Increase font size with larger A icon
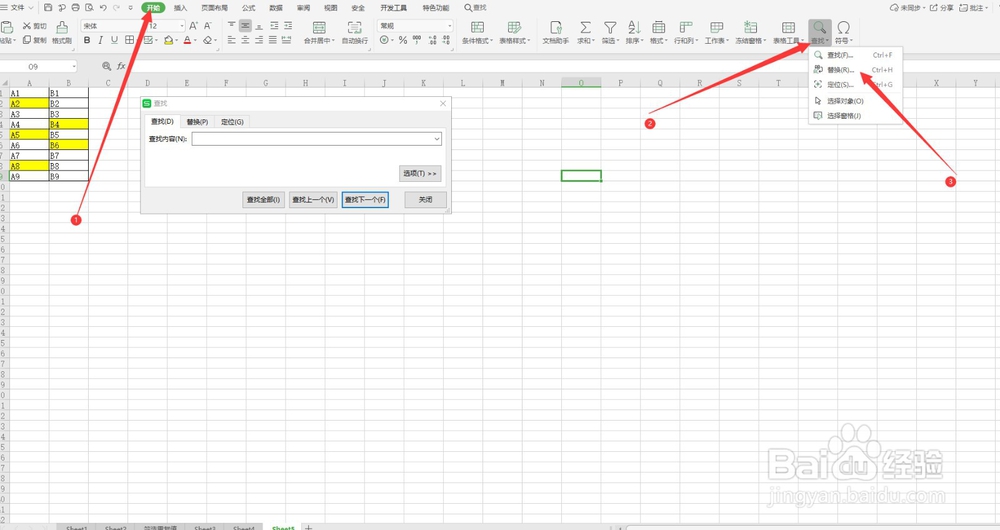 tap(193, 26)
